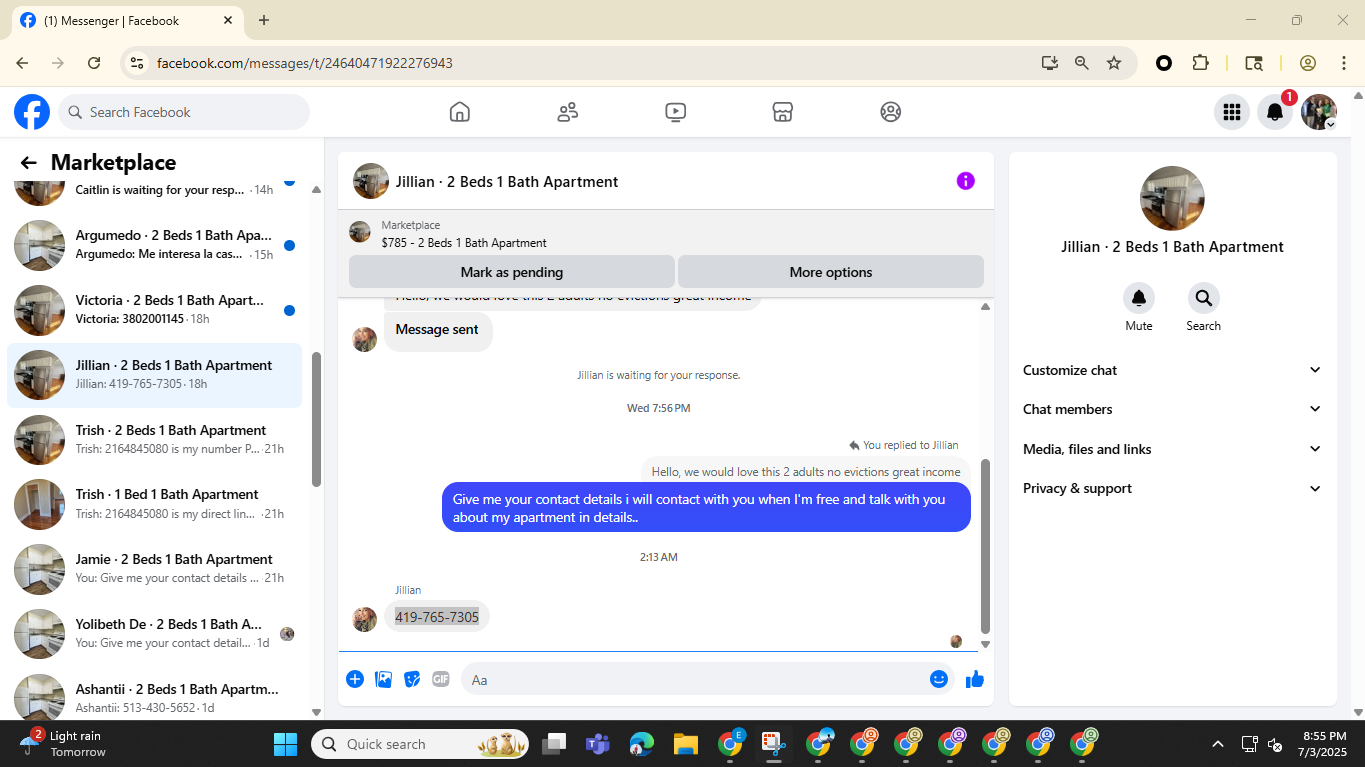Reload the page in Chrome toolbar
This screenshot has height=767, width=1365.
click(94, 63)
